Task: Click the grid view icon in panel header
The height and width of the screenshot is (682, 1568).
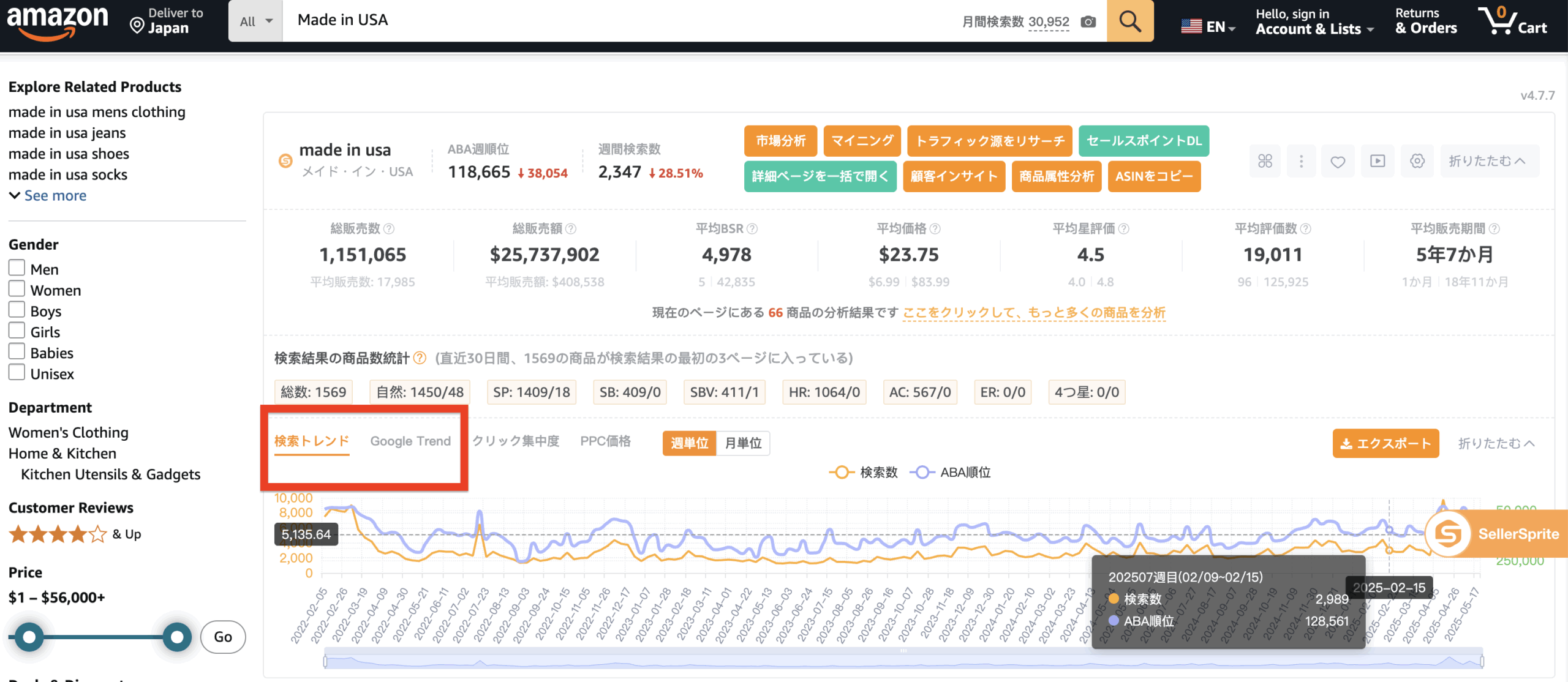Action: [1265, 161]
